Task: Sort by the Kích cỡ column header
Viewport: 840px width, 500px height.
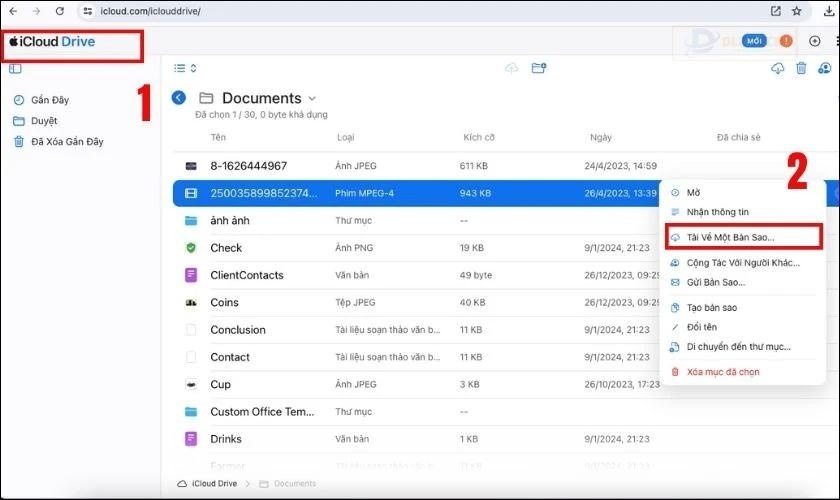Action: (479, 137)
